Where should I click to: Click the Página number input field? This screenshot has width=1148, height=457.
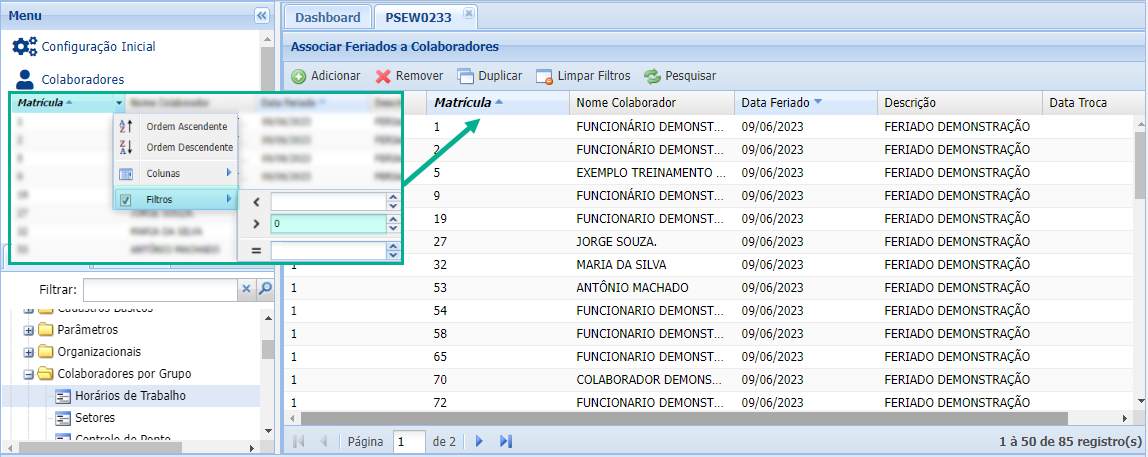point(409,441)
